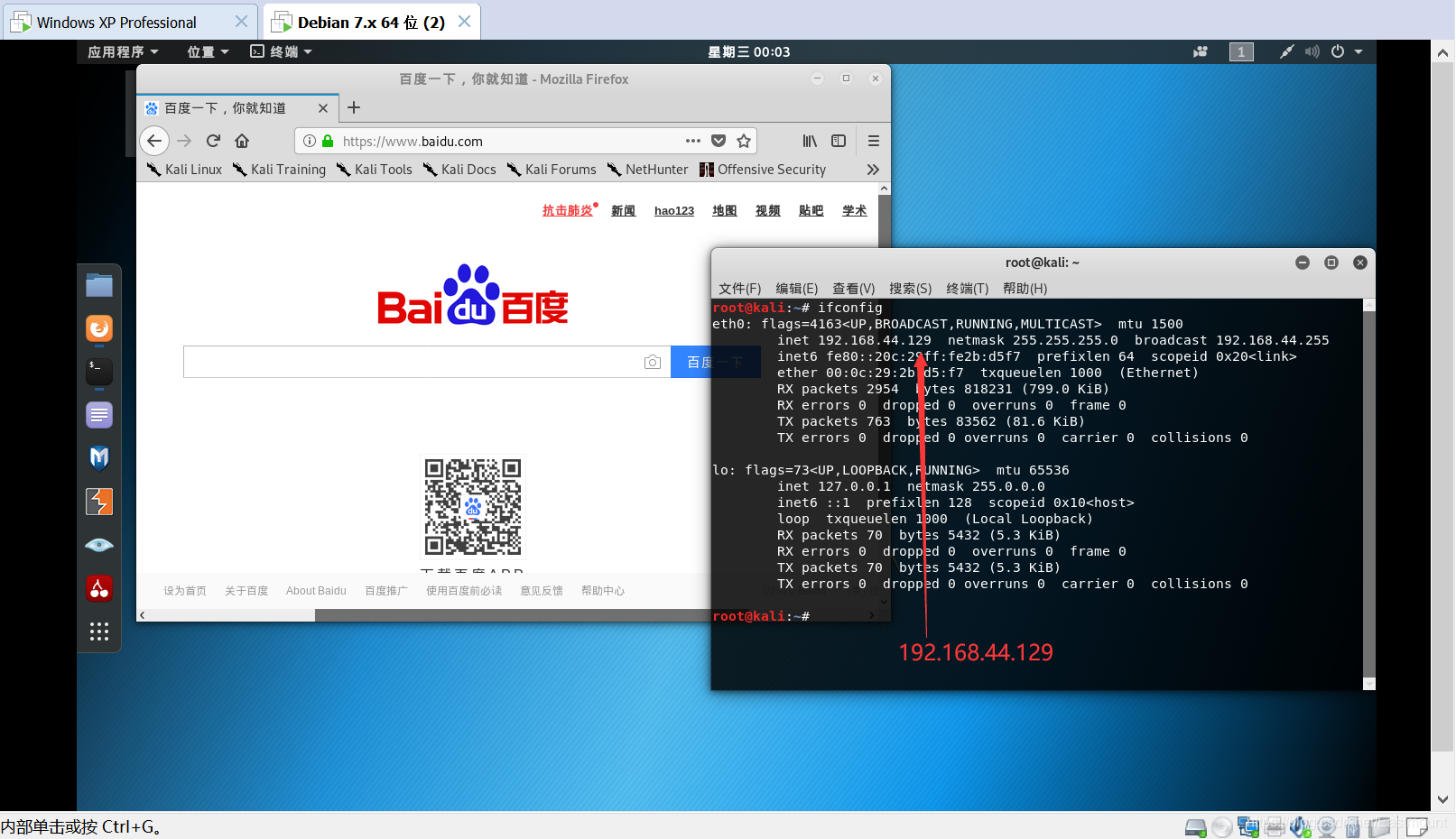Open About Baidu footer link
The width and height of the screenshot is (1456, 839).
point(316,591)
